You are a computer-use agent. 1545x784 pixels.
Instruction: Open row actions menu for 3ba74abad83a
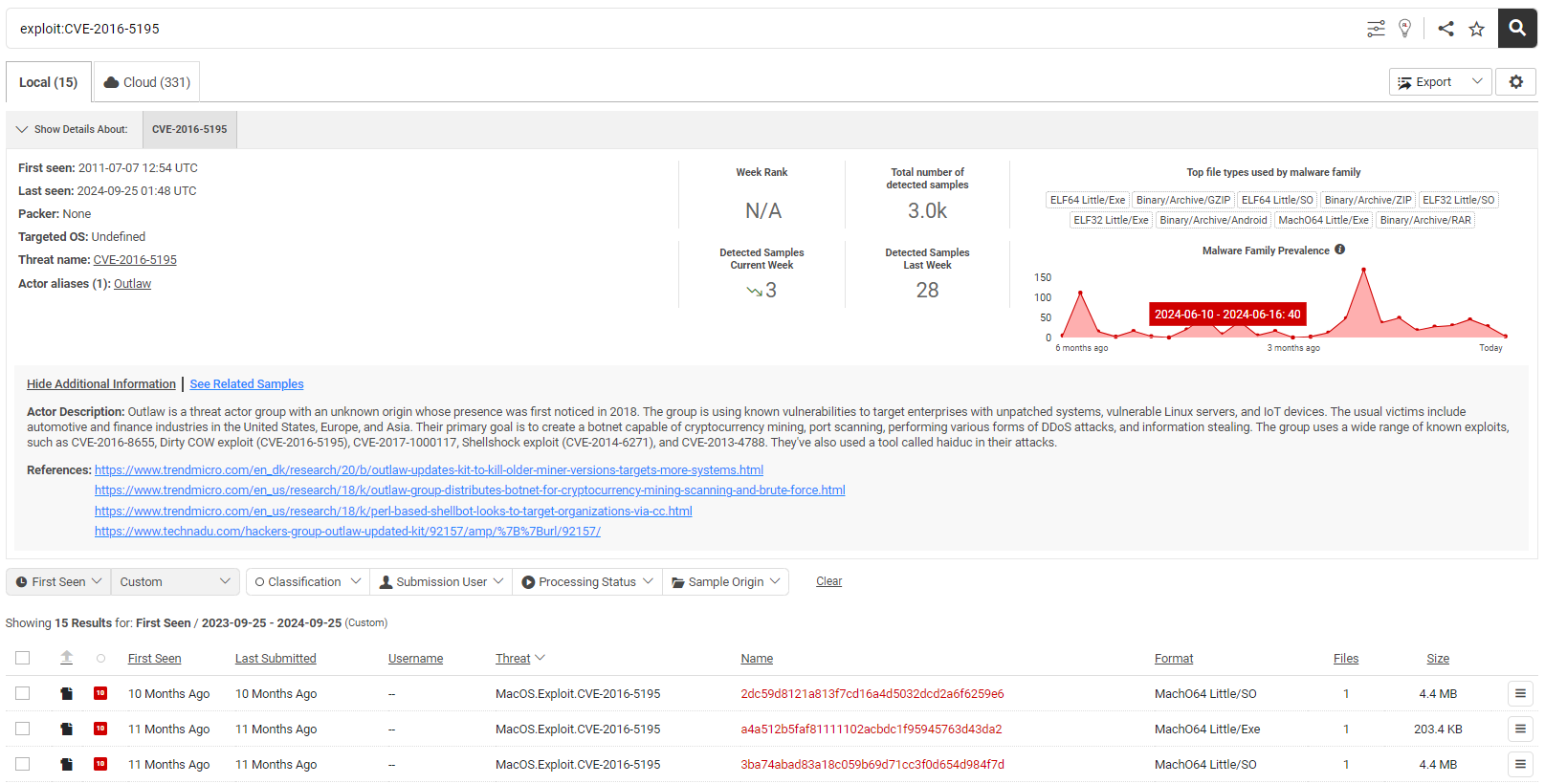tap(1520, 765)
